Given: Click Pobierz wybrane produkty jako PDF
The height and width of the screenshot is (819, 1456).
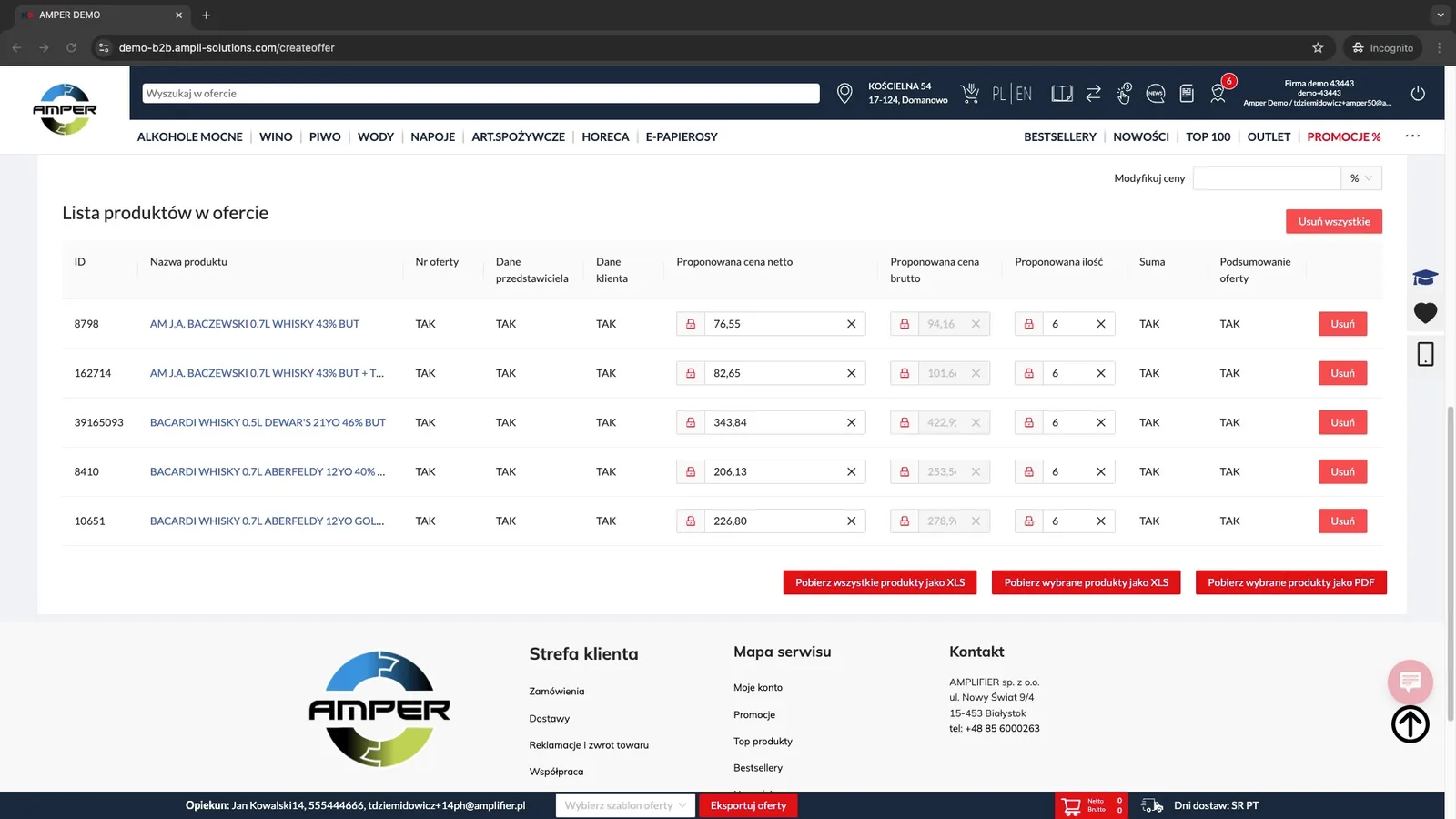Looking at the screenshot, I should click(x=1291, y=582).
